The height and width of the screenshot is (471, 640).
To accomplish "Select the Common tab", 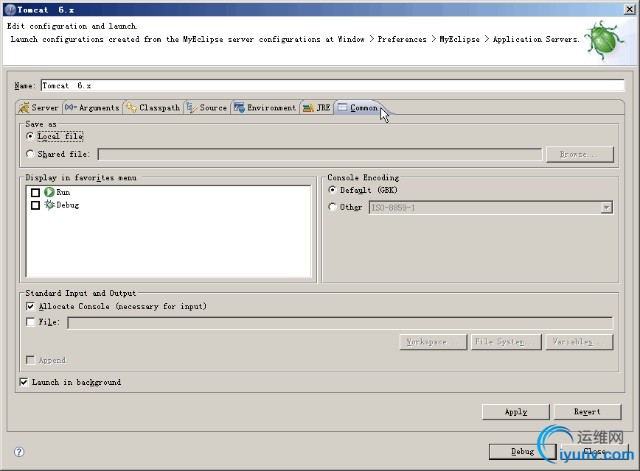I will coord(358,108).
